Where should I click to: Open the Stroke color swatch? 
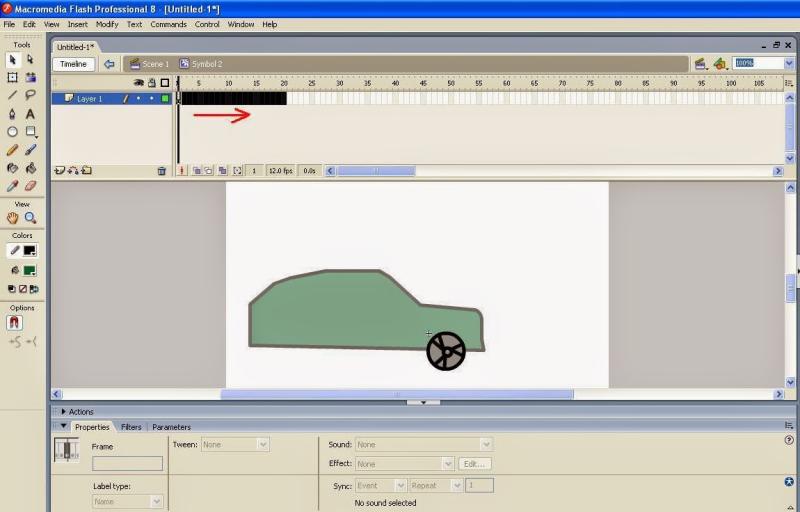tap(30, 250)
